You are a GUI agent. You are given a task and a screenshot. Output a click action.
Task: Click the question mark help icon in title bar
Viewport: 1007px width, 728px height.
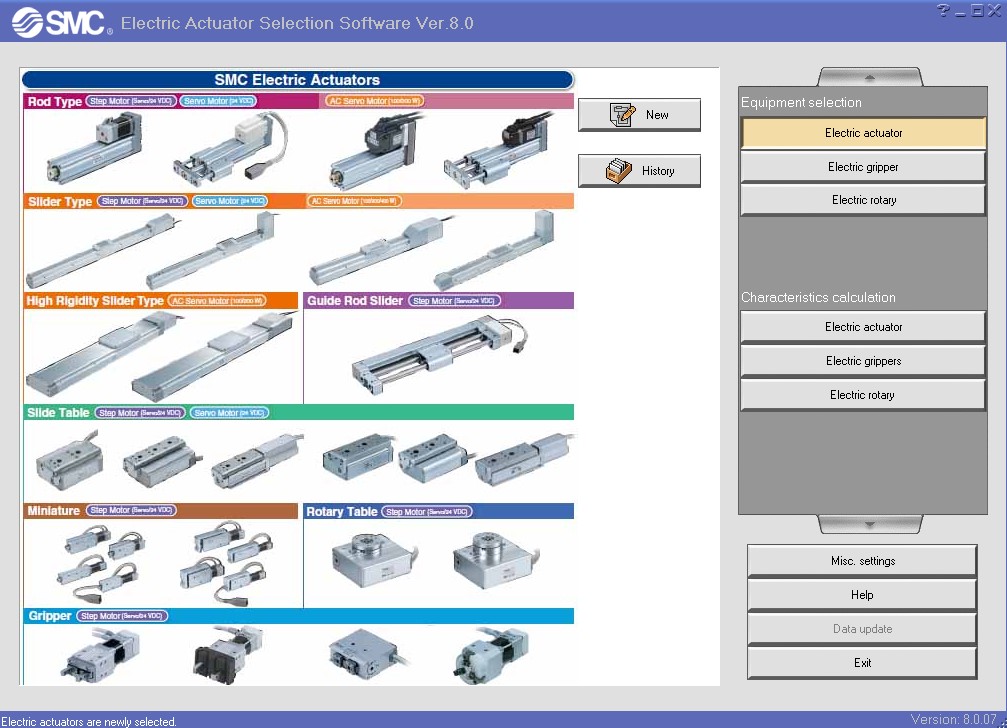point(943,10)
